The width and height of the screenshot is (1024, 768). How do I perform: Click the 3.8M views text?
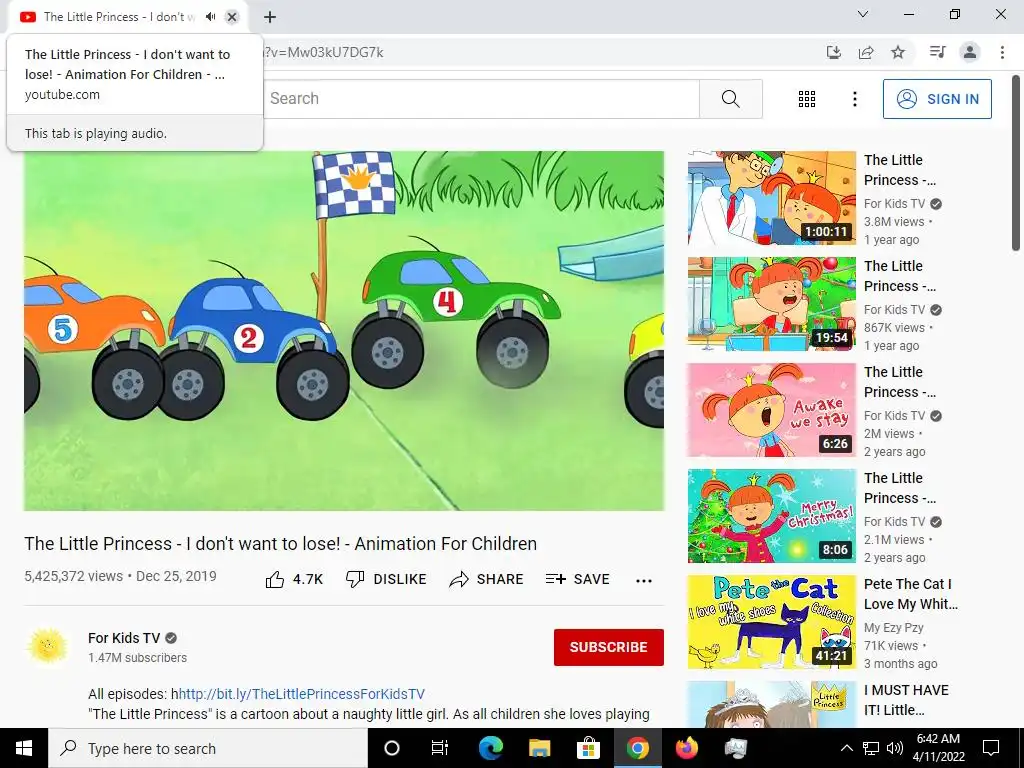tap(894, 222)
